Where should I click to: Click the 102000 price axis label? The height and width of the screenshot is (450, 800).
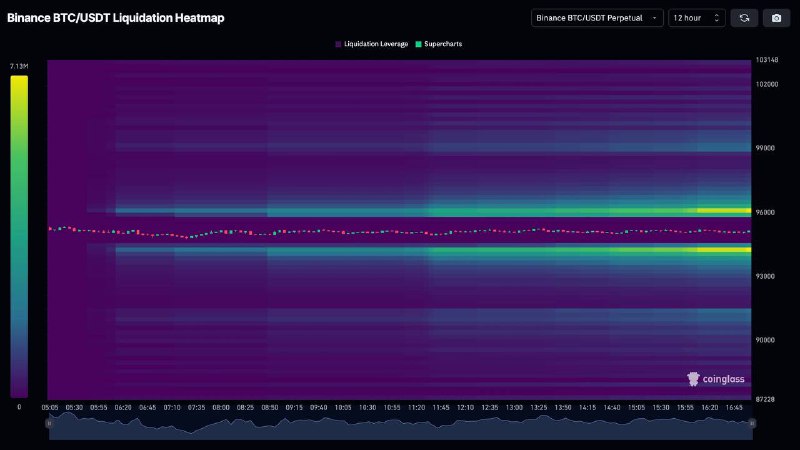coord(767,84)
